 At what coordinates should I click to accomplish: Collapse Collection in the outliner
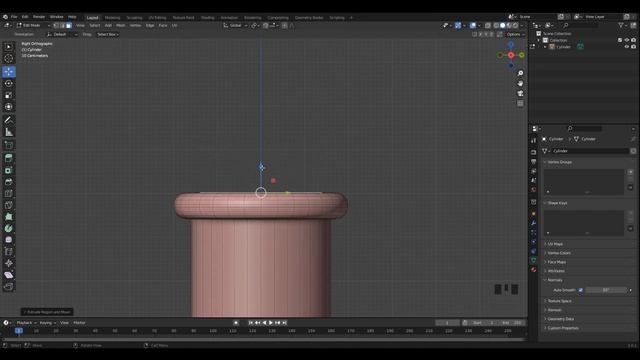(539, 40)
